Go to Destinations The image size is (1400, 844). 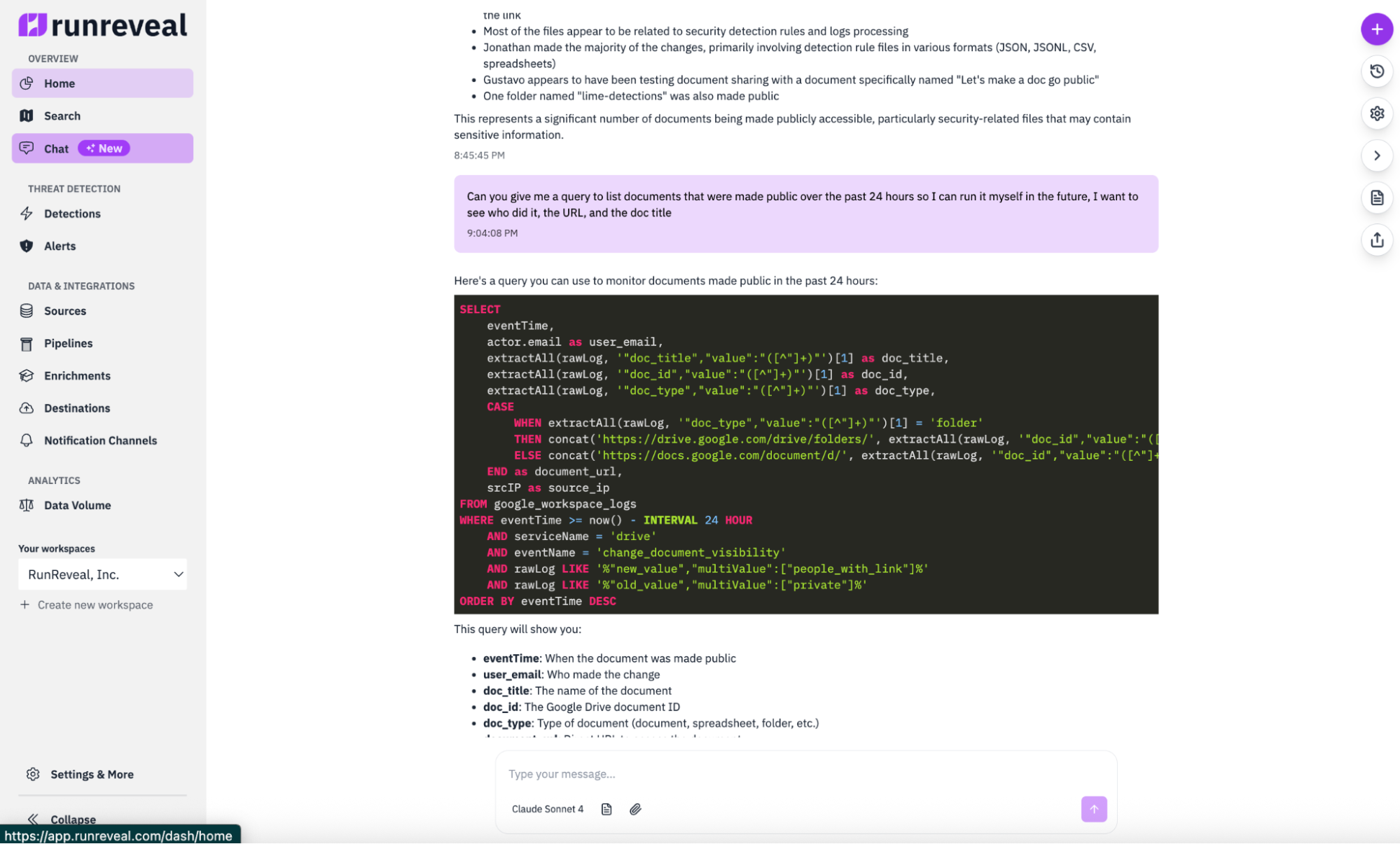[102, 408]
